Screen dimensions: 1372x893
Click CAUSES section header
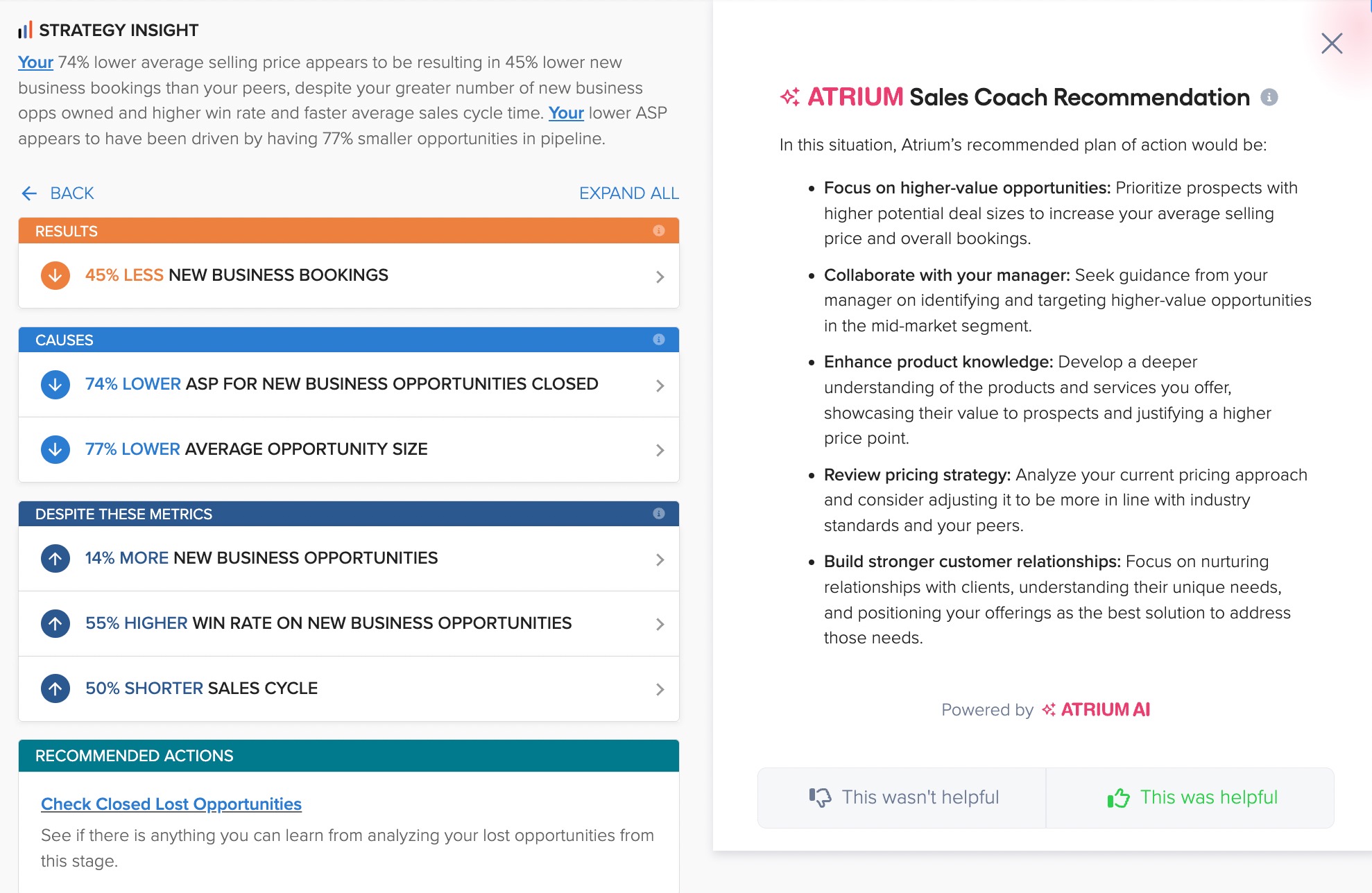tap(348, 340)
